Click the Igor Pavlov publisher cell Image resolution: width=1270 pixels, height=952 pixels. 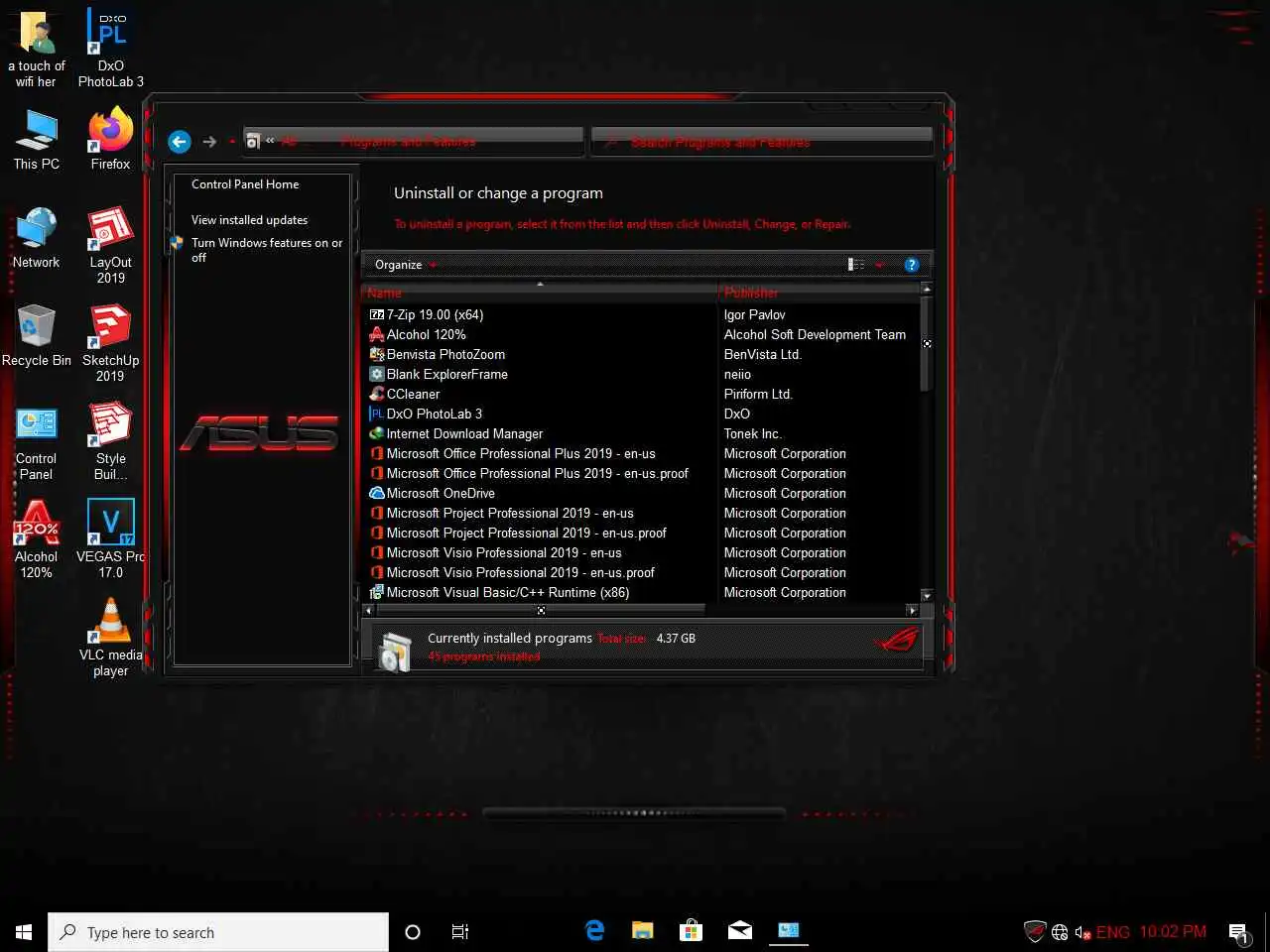click(x=754, y=314)
